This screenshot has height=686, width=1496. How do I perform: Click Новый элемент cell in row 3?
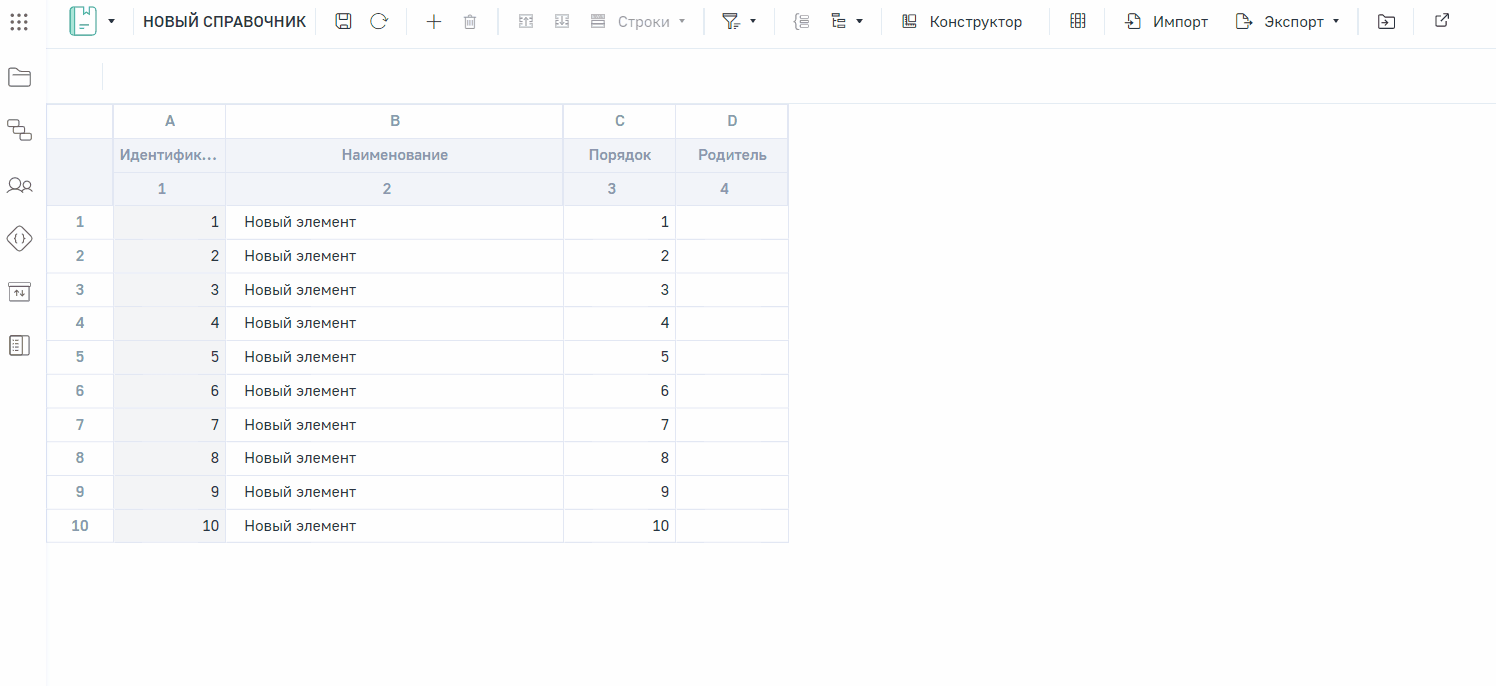click(395, 290)
